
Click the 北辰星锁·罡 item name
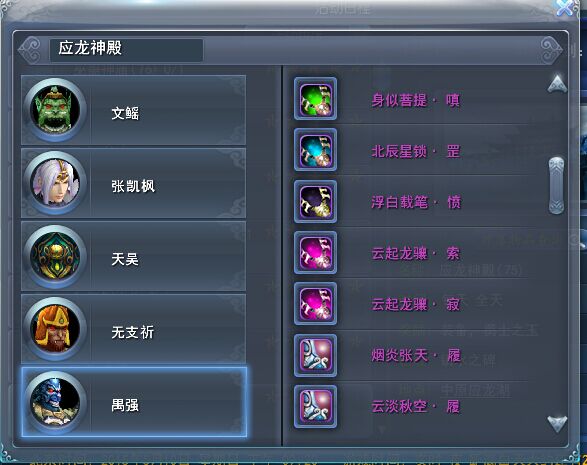[416, 151]
